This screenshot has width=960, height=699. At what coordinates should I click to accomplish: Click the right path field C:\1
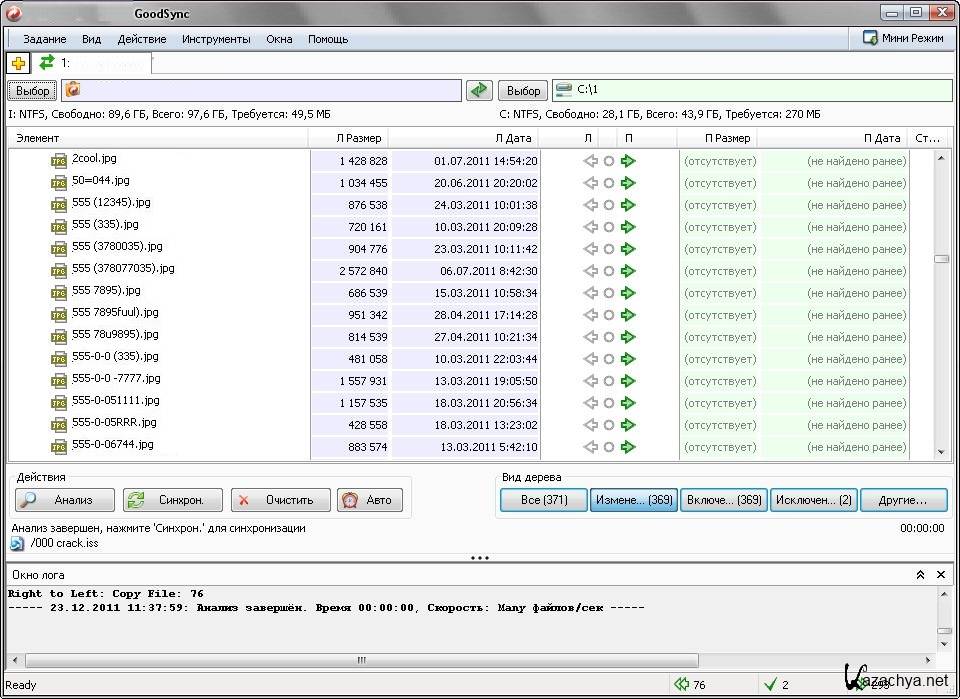[750, 90]
